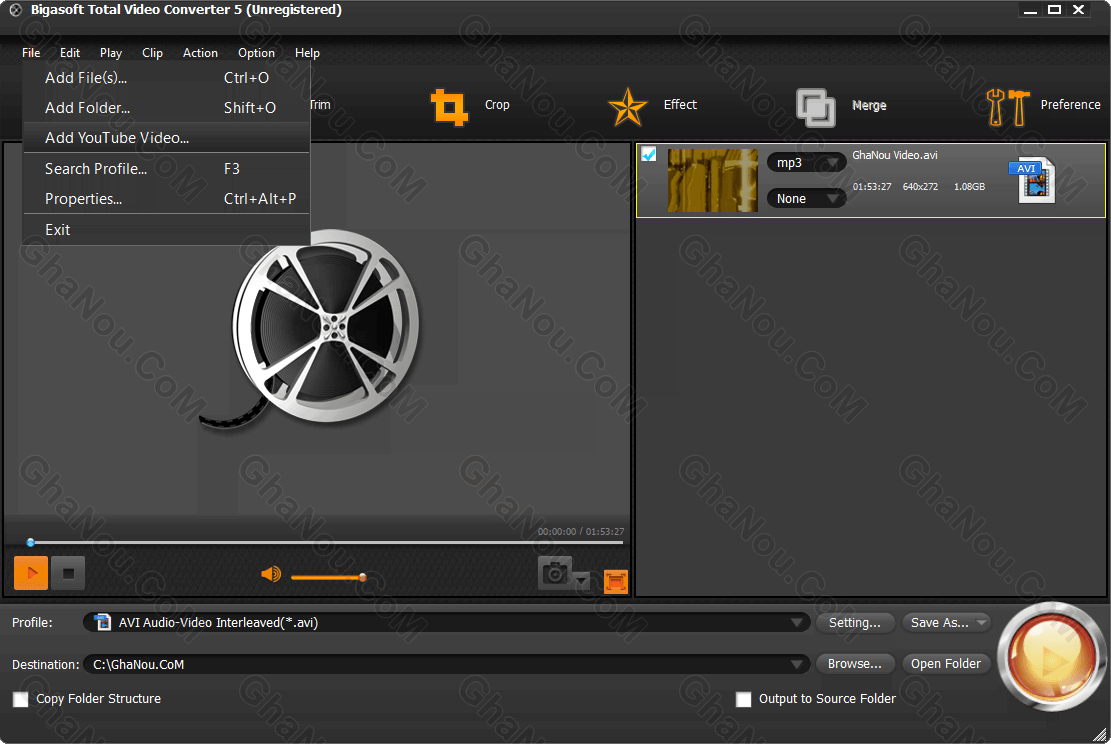Click the Setting... button

pyautogui.click(x=855, y=623)
